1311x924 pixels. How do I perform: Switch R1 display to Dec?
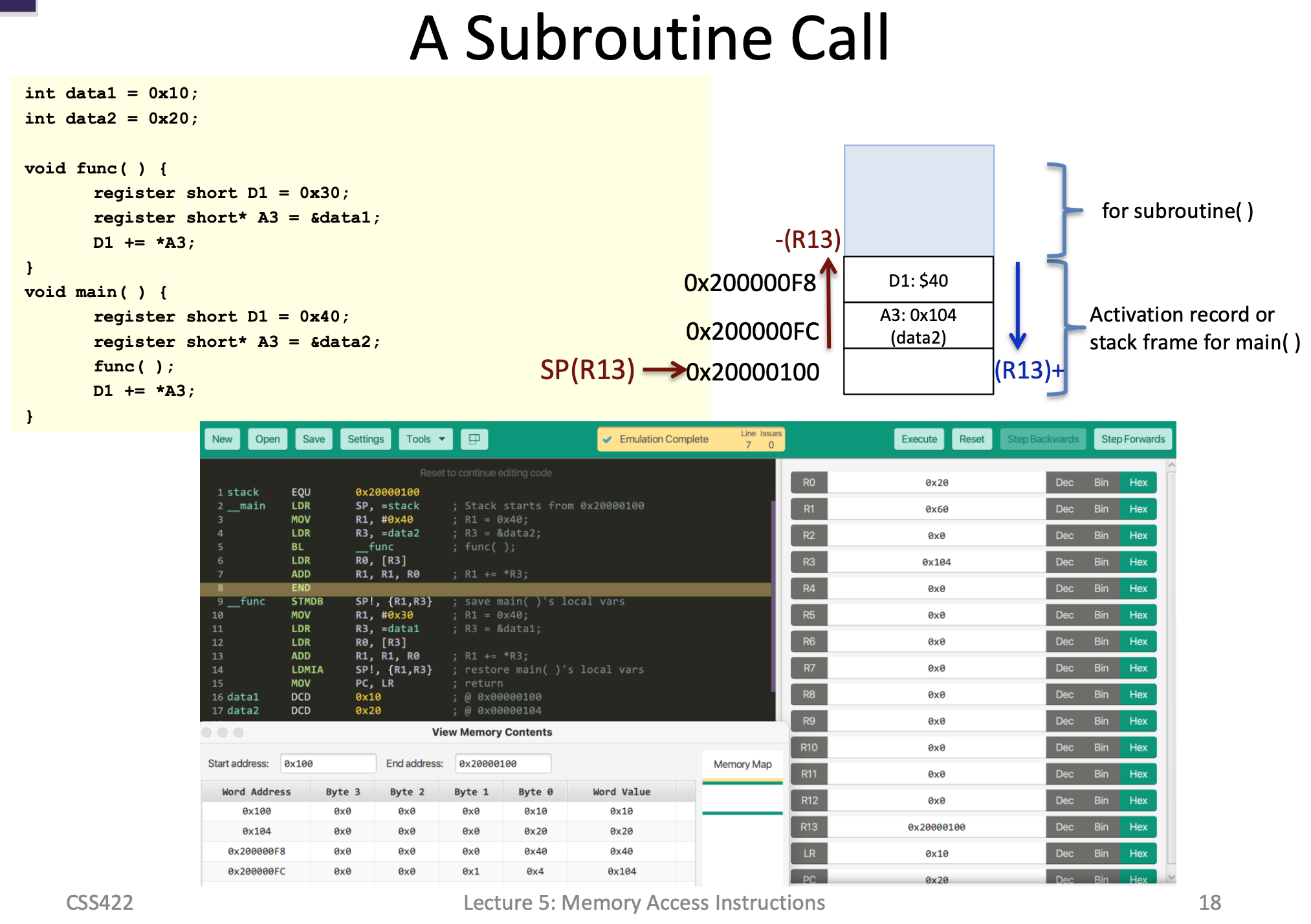1064,509
